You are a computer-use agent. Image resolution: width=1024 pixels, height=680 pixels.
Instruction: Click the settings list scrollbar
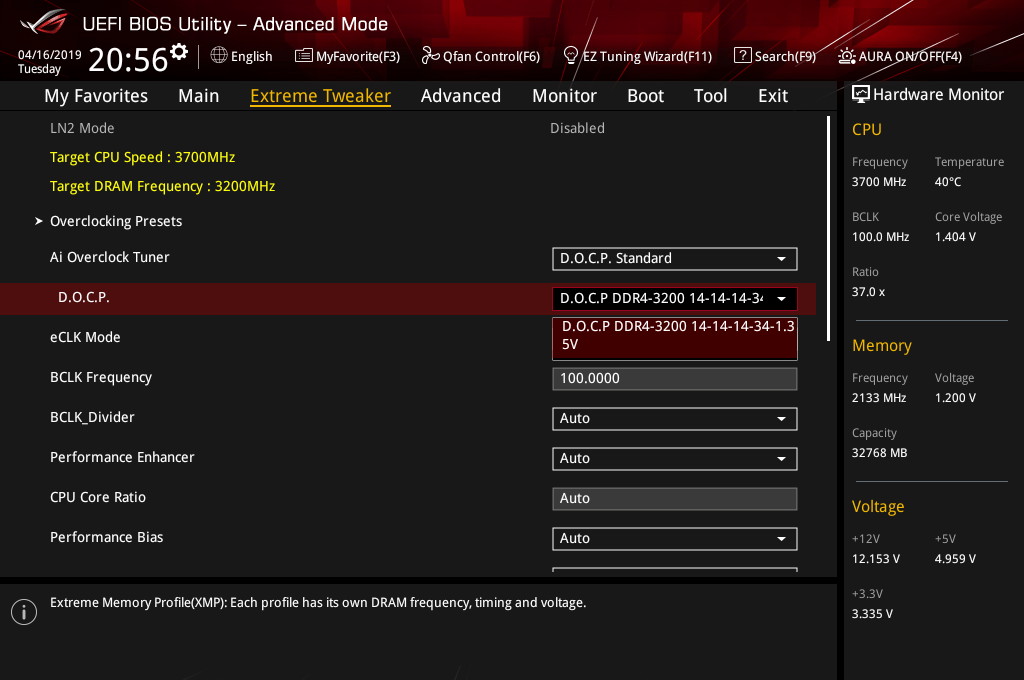(x=829, y=229)
